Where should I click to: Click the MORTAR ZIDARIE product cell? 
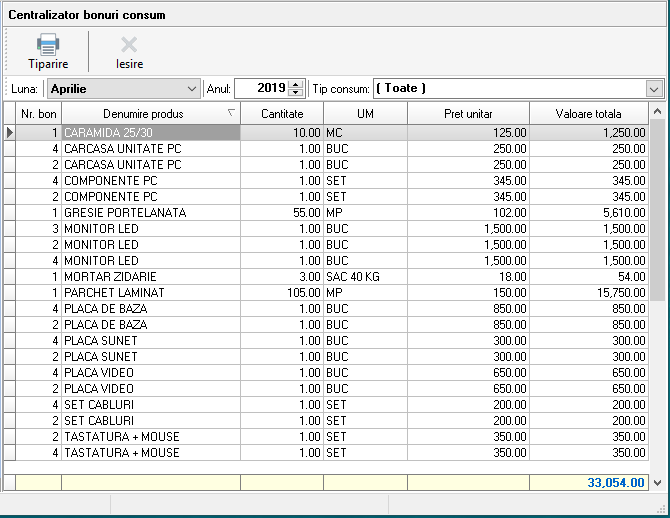coord(150,277)
